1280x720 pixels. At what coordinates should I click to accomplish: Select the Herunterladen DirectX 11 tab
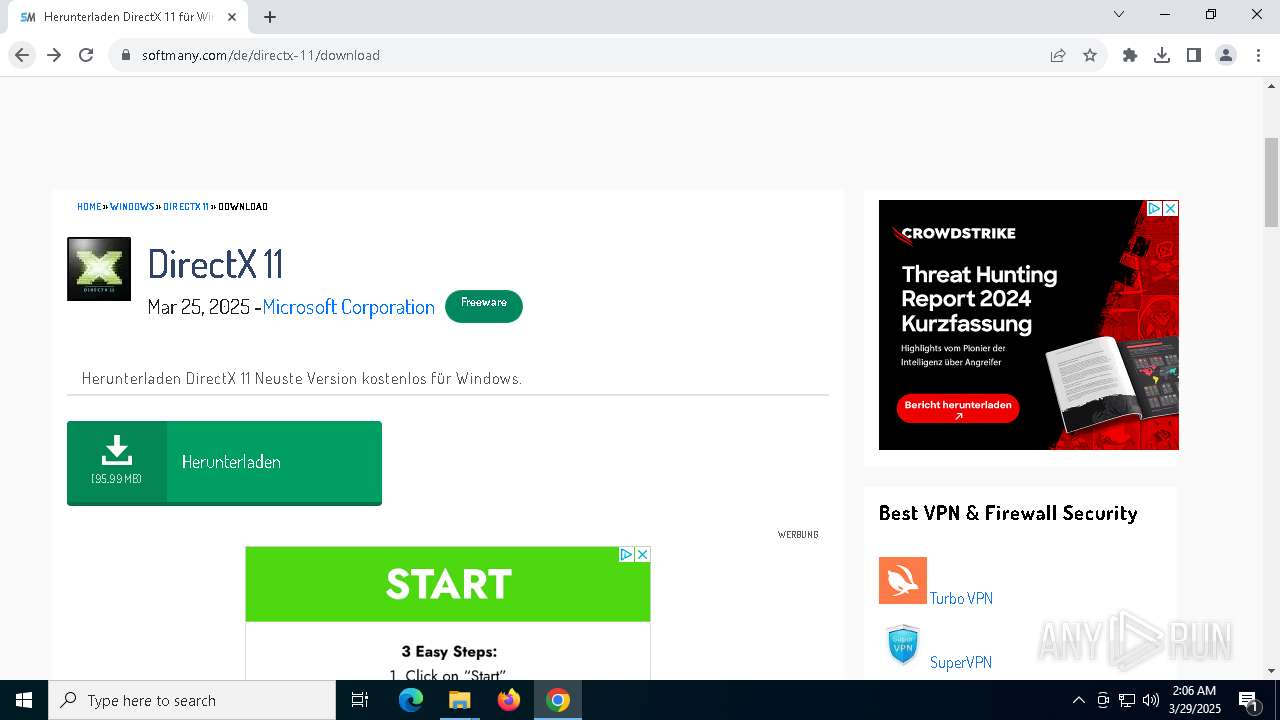point(128,17)
